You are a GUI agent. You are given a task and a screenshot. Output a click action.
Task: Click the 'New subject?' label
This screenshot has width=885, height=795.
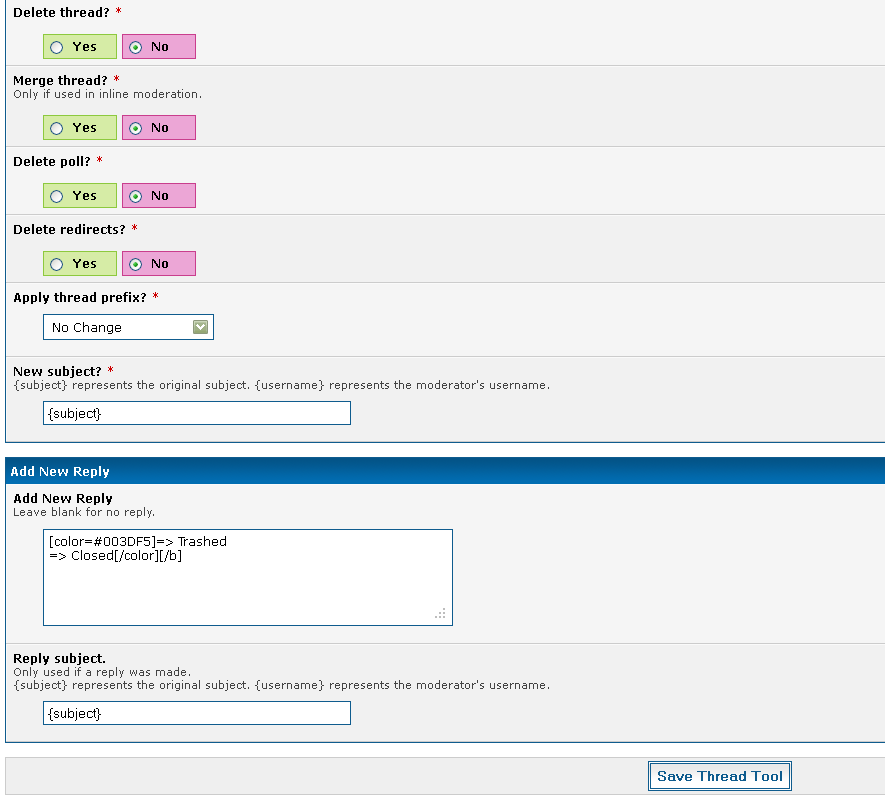pyautogui.click(x=57, y=371)
